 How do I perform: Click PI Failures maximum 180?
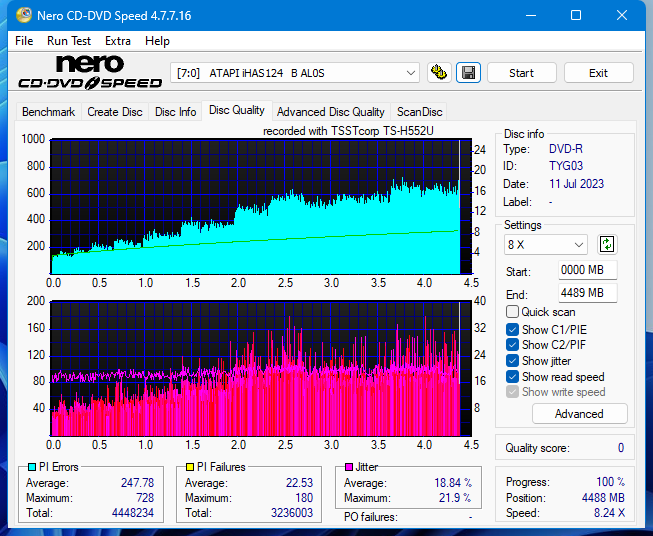304,498
